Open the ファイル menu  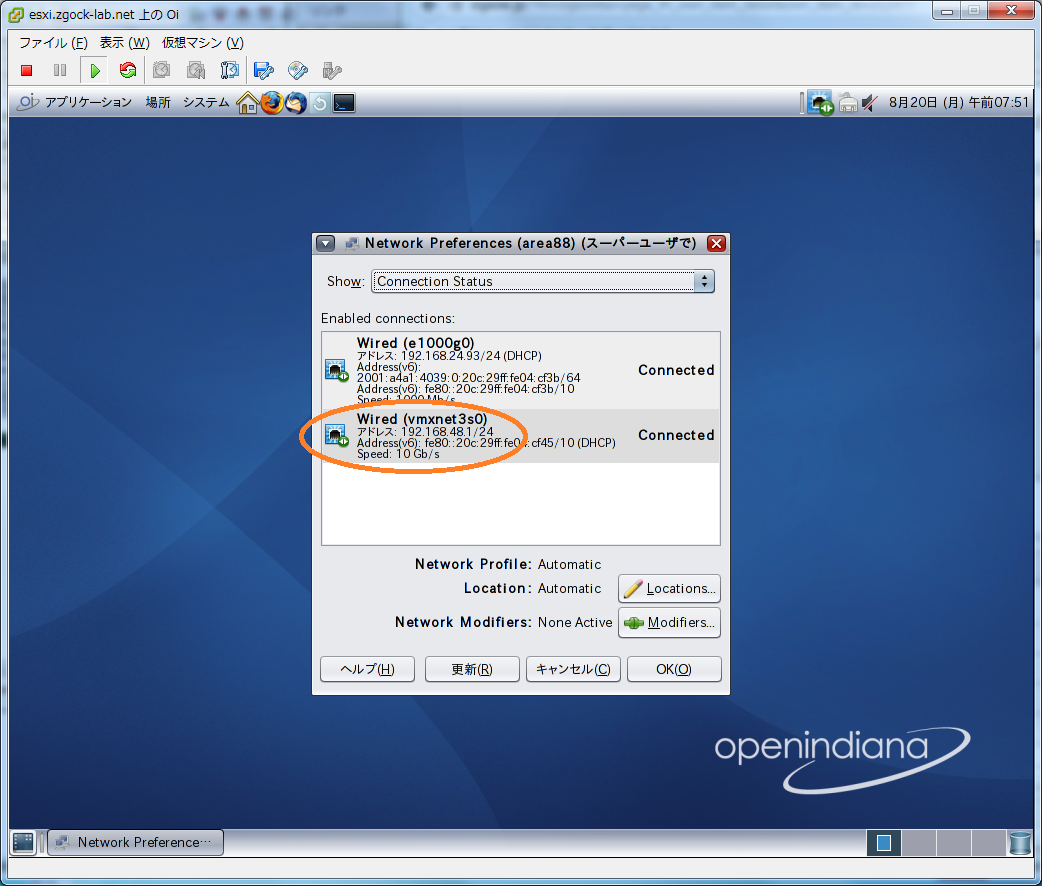pyautogui.click(x=53, y=43)
